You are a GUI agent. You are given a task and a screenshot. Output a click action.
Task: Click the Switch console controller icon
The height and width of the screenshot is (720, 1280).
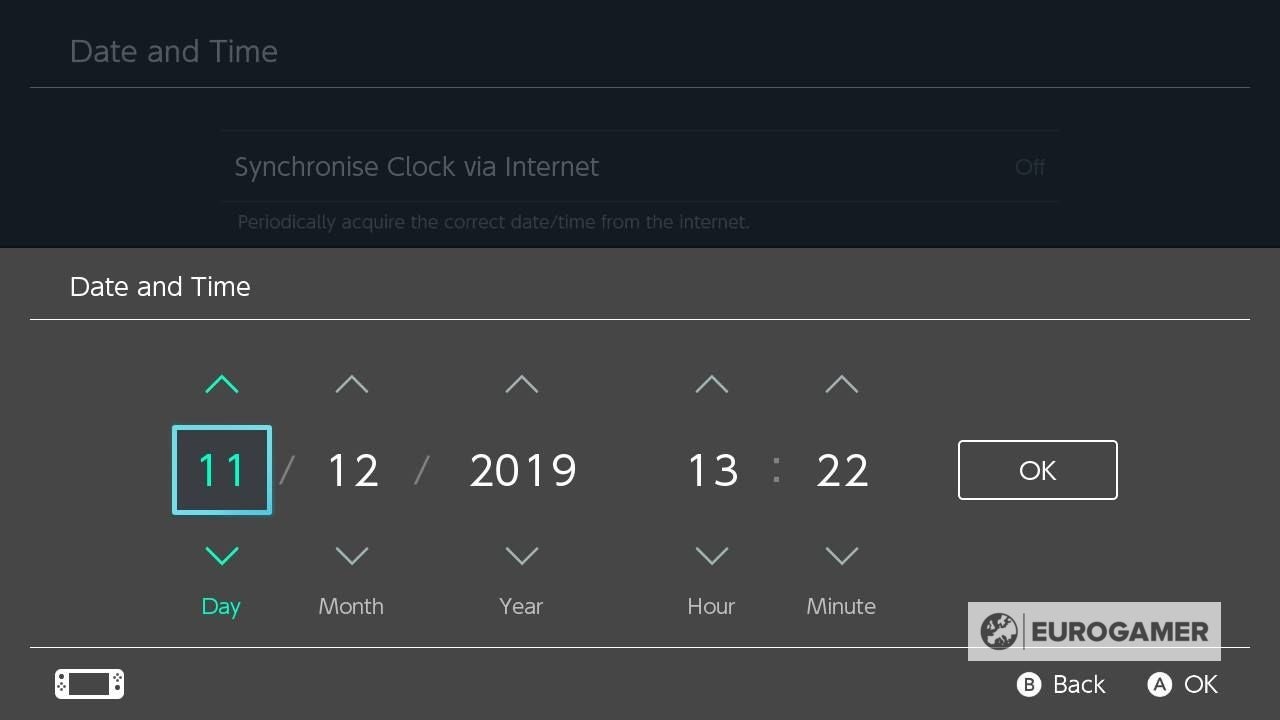point(90,684)
